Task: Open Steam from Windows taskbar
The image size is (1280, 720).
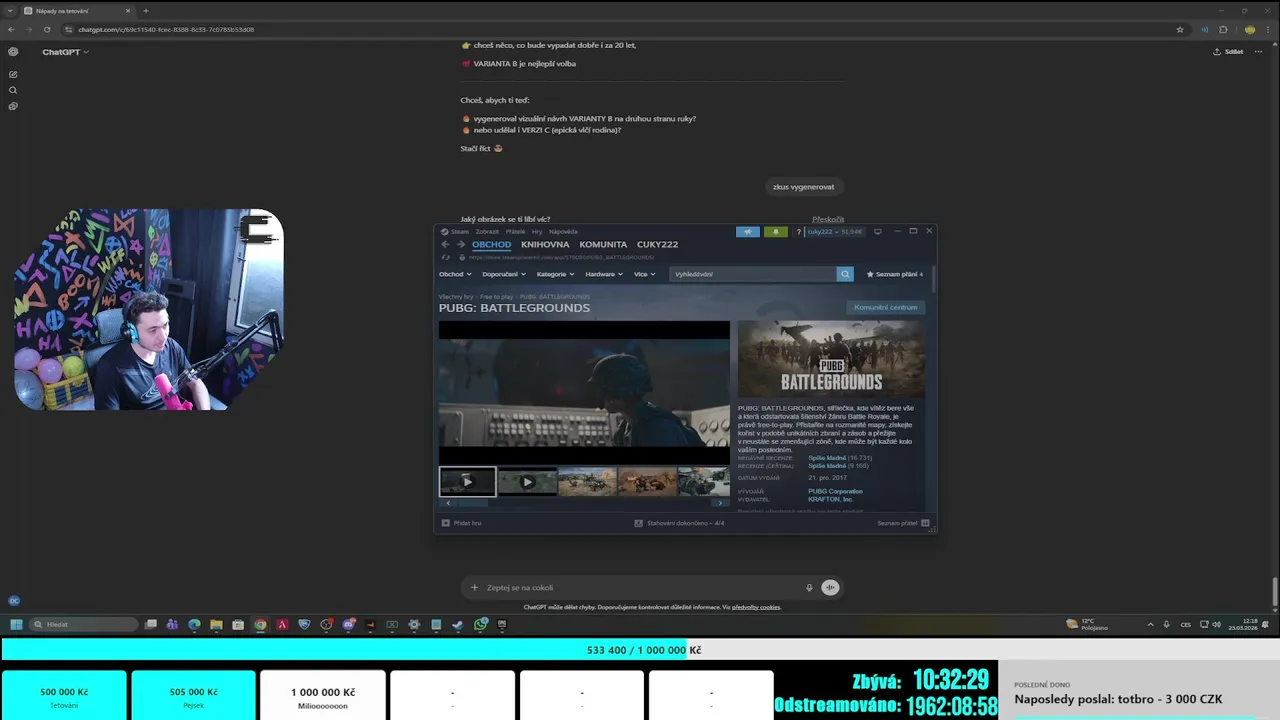Action: tap(458, 624)
